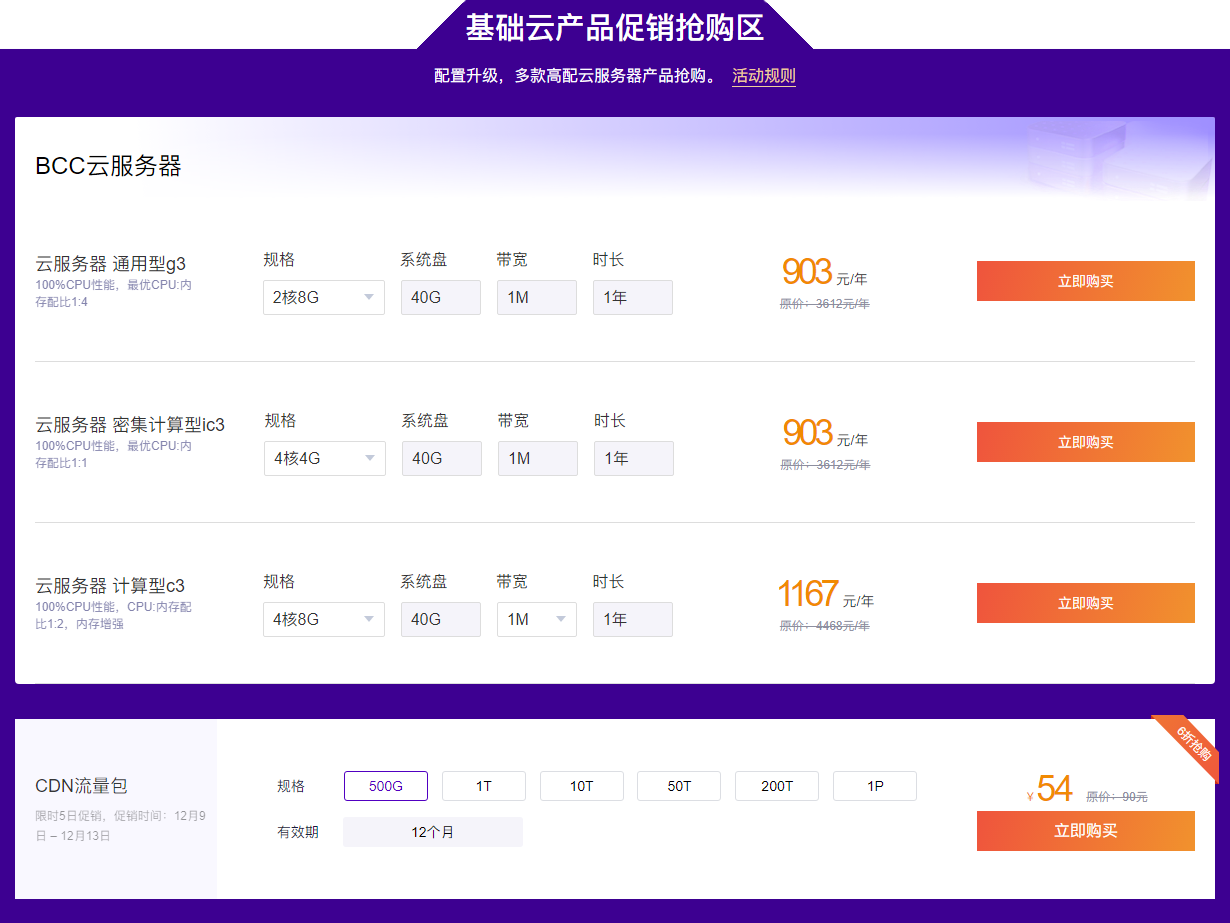Image resolution: width=1230 pixels, height=923 pixels.
Task: Select the 1P CDN package option
Action: pyautogui.click(x=875, y=786)
